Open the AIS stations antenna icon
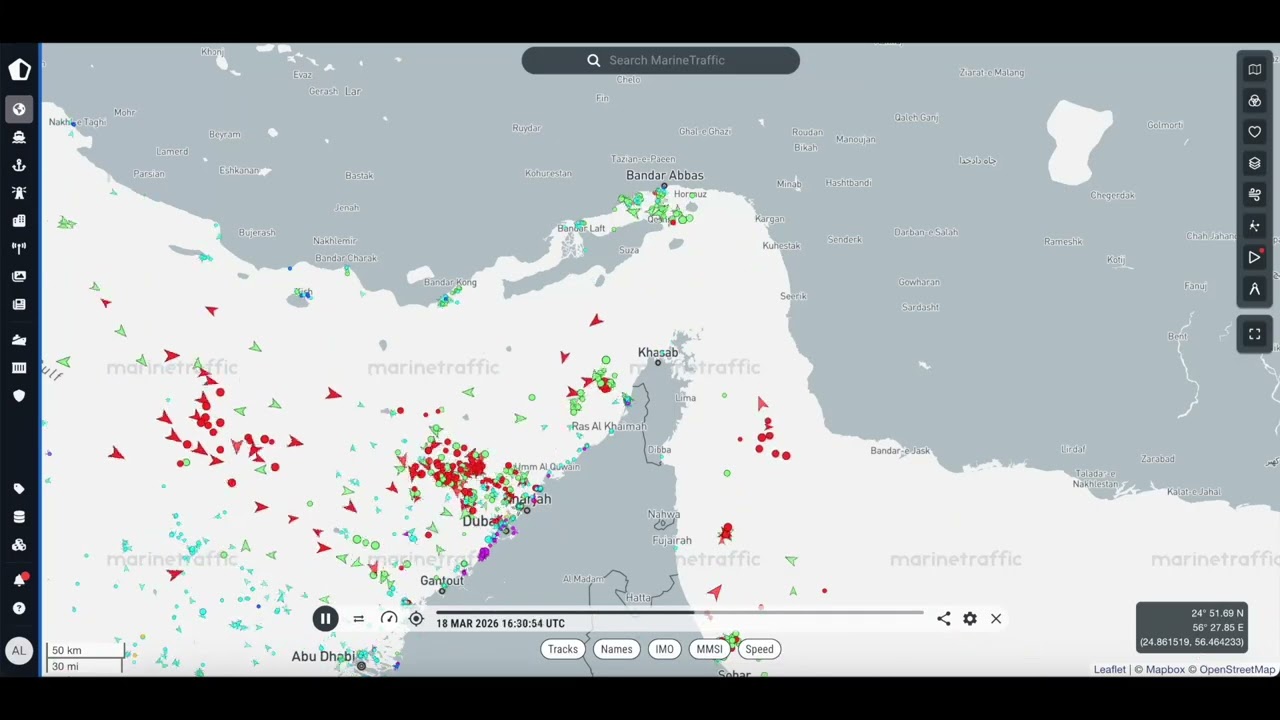The width and height of the screenshot is (1280, 720). (19, 248)
